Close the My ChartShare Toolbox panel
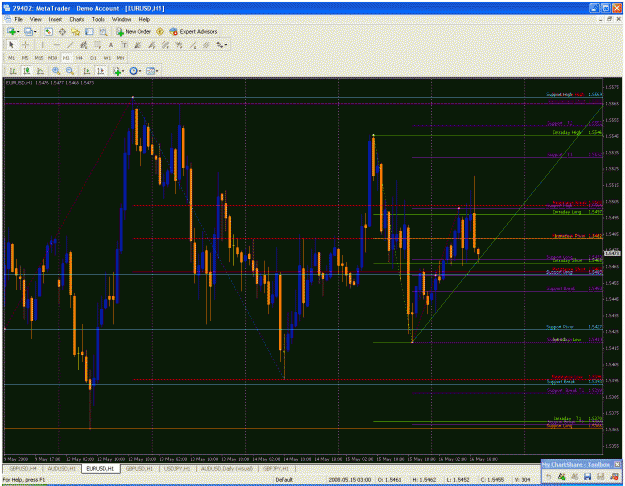 pos(617,464)
